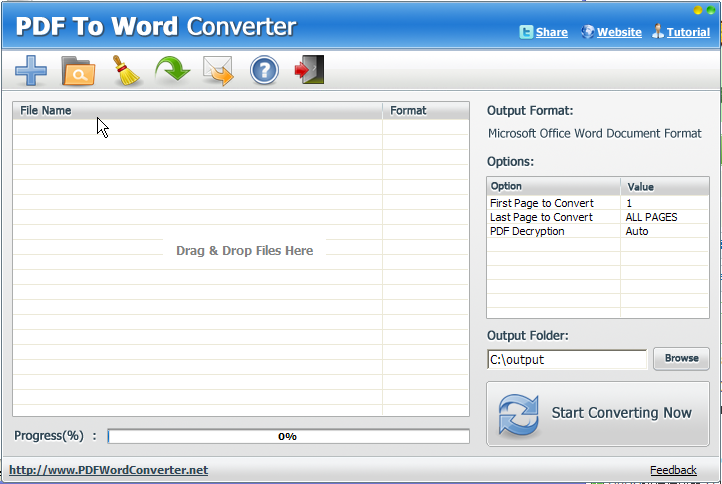Viewport: 722px width, 484px height.
Task: Click the ALL PAGES value cell
Action: tap(664, 217)
